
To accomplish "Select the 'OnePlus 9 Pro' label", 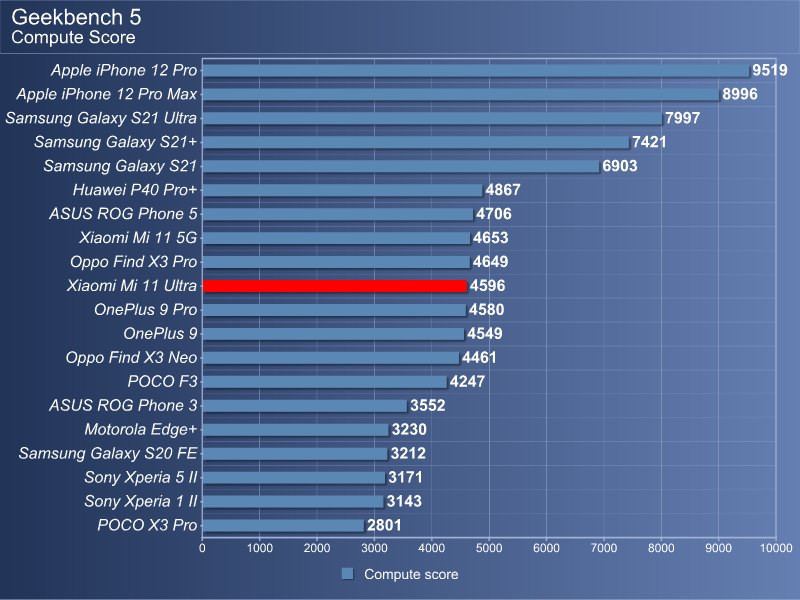I will coord(145,310).
